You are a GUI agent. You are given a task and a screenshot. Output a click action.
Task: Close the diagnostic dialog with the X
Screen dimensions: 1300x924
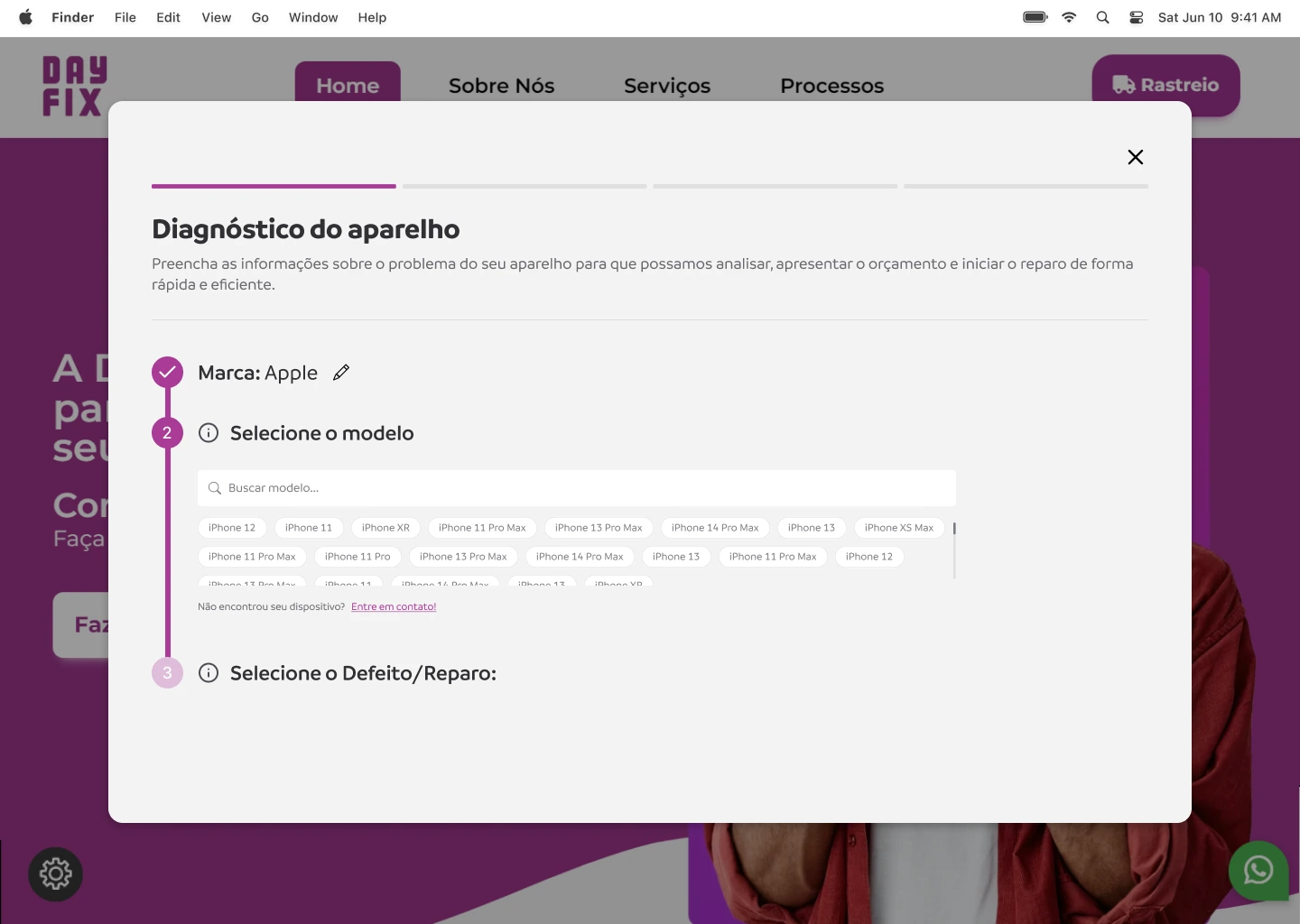pyautogui.click(x=1136, y=157)
